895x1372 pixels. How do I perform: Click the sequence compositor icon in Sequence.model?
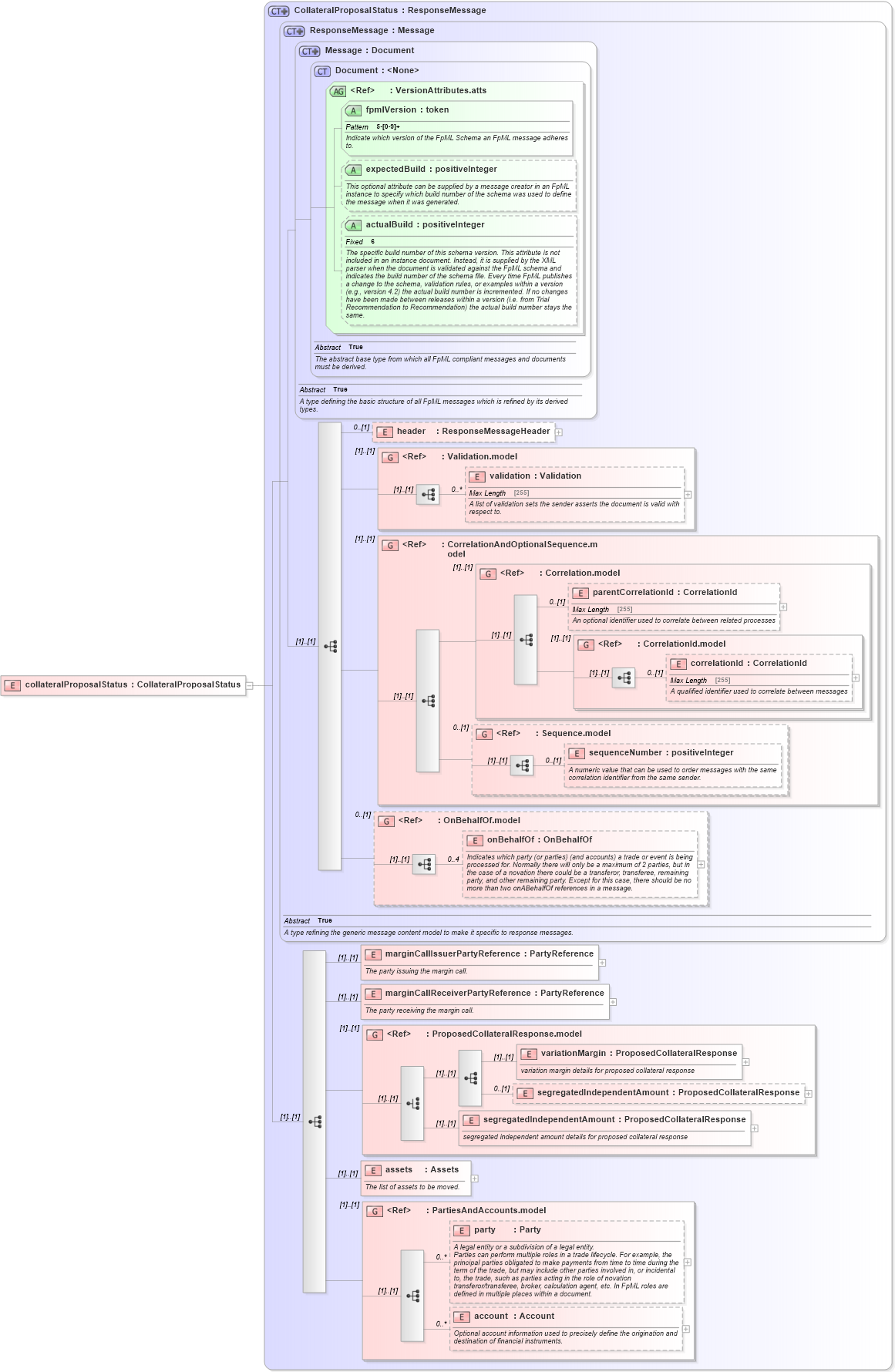click(x=522, y=765)
